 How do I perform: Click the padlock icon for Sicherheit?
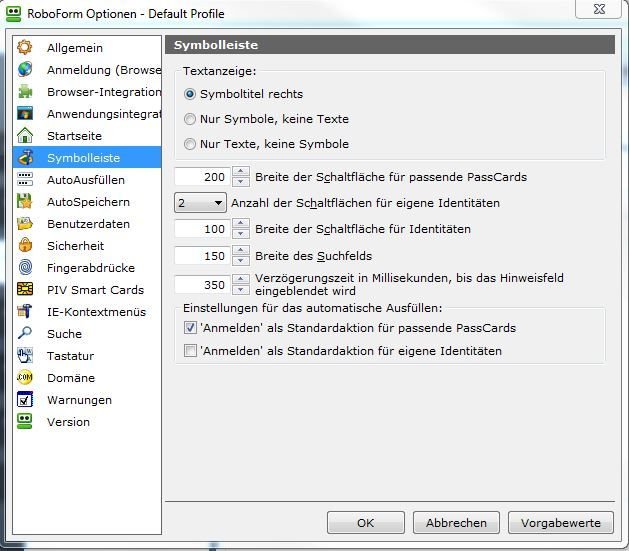point(25,245)
